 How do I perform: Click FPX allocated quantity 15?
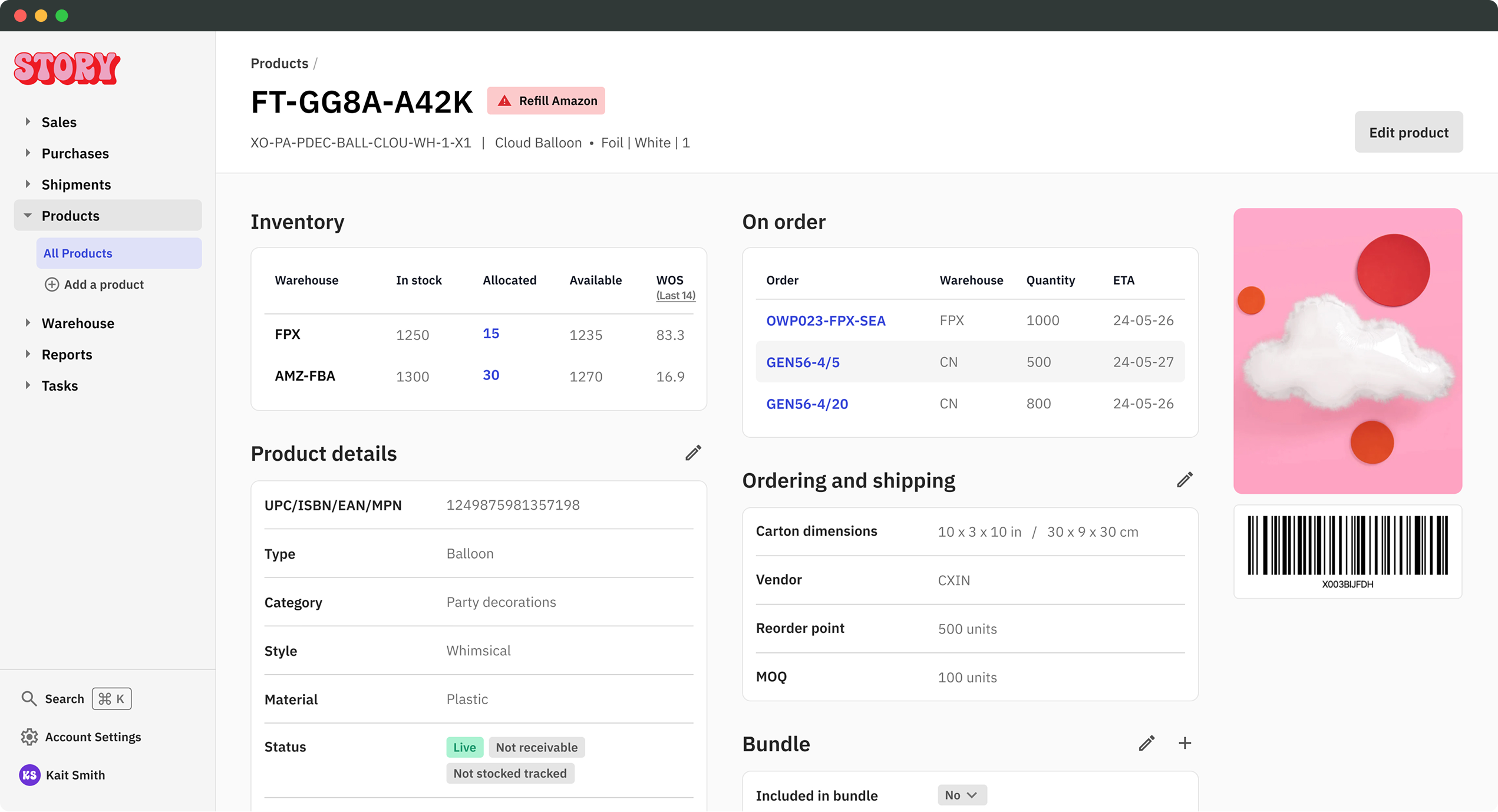tap(491, 334)
